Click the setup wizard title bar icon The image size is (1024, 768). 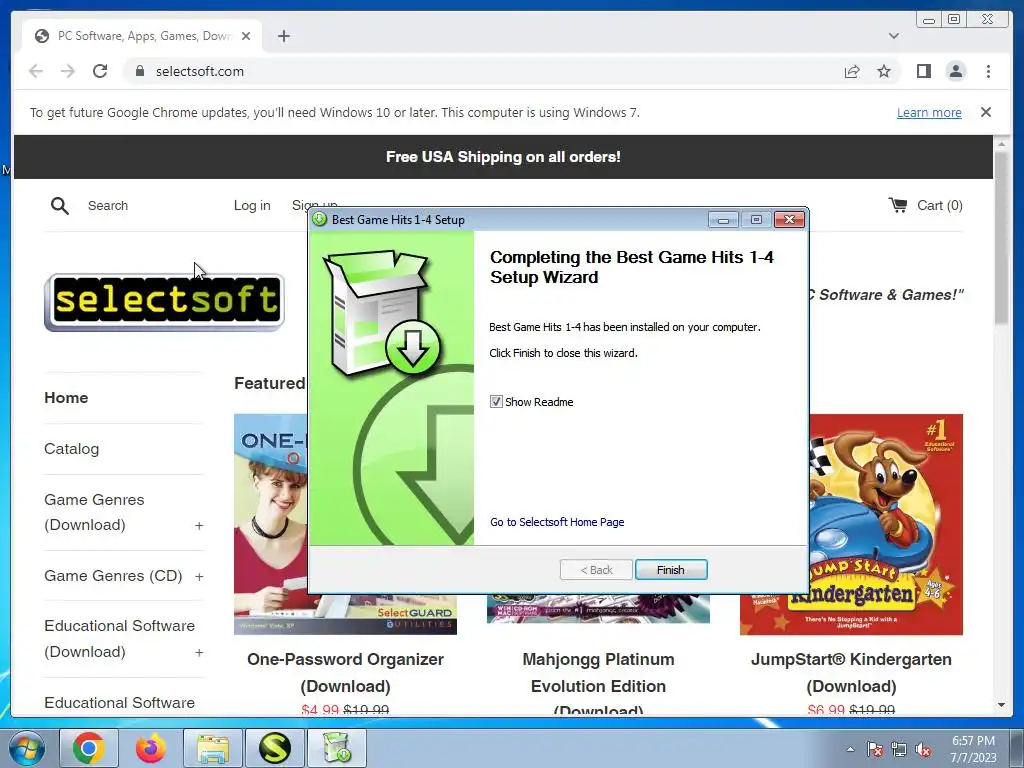(319, 219)
